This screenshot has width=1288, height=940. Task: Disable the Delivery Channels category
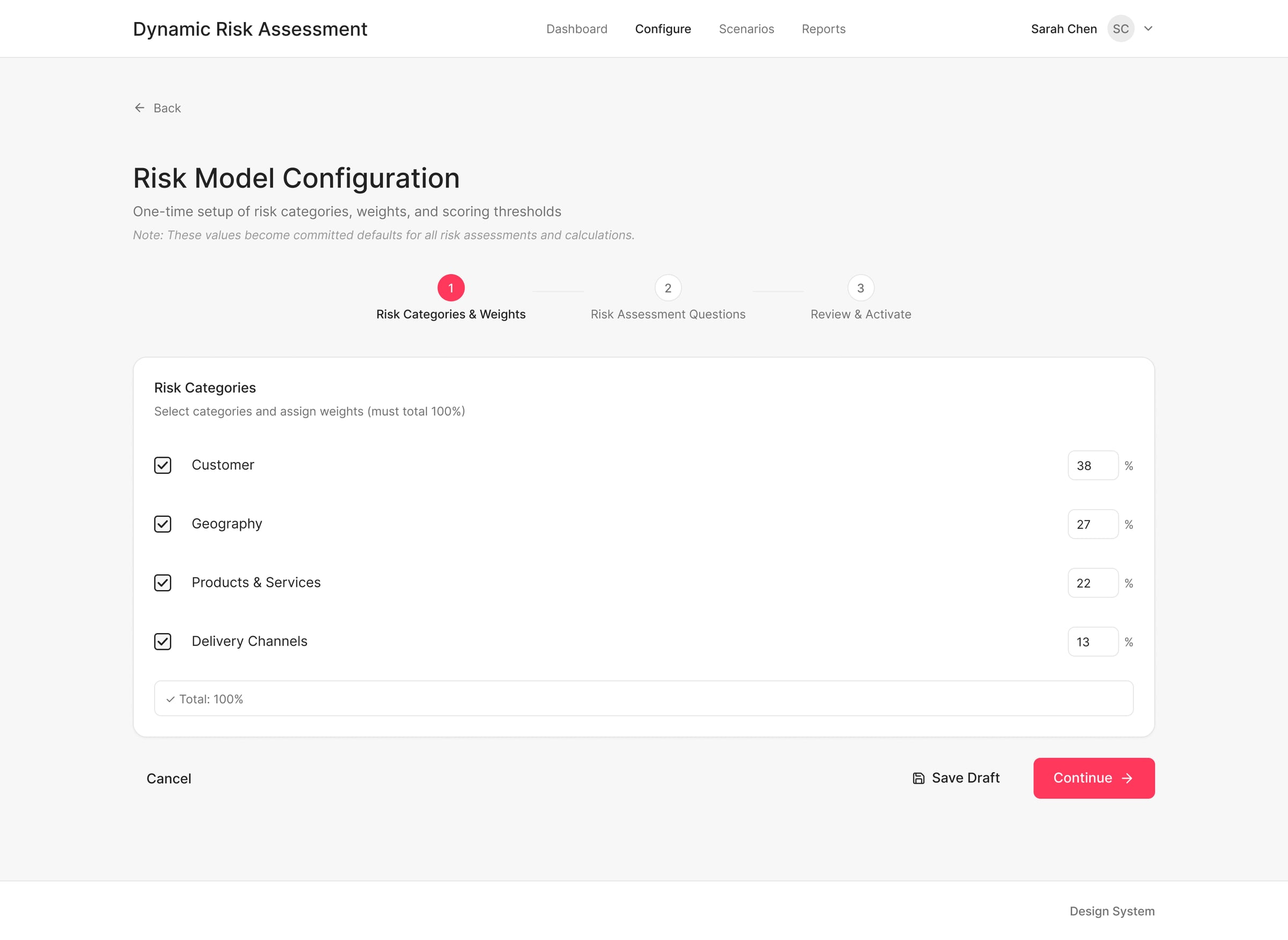(162, 642)
